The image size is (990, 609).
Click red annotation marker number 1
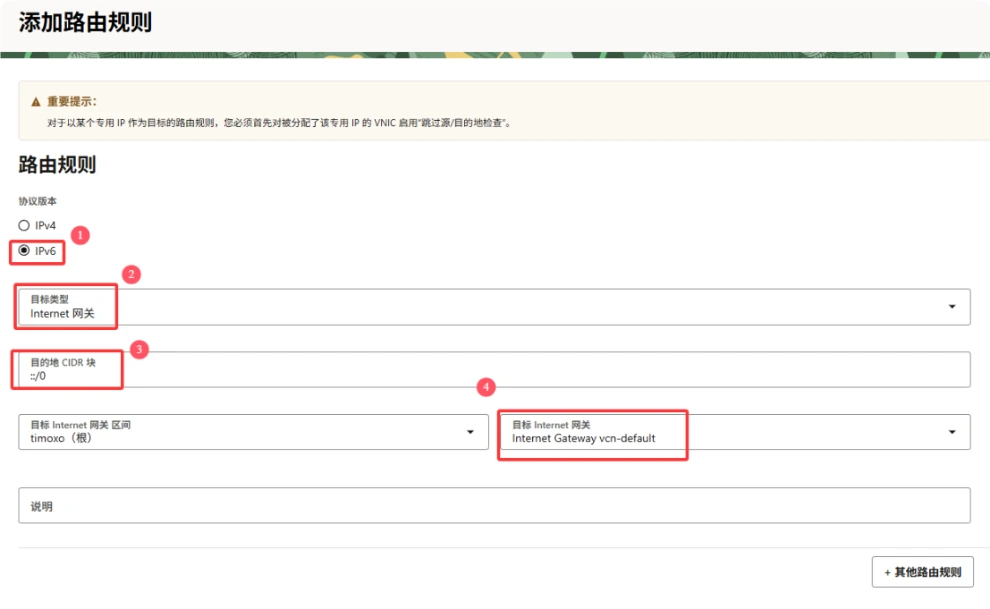pos(82,235)
